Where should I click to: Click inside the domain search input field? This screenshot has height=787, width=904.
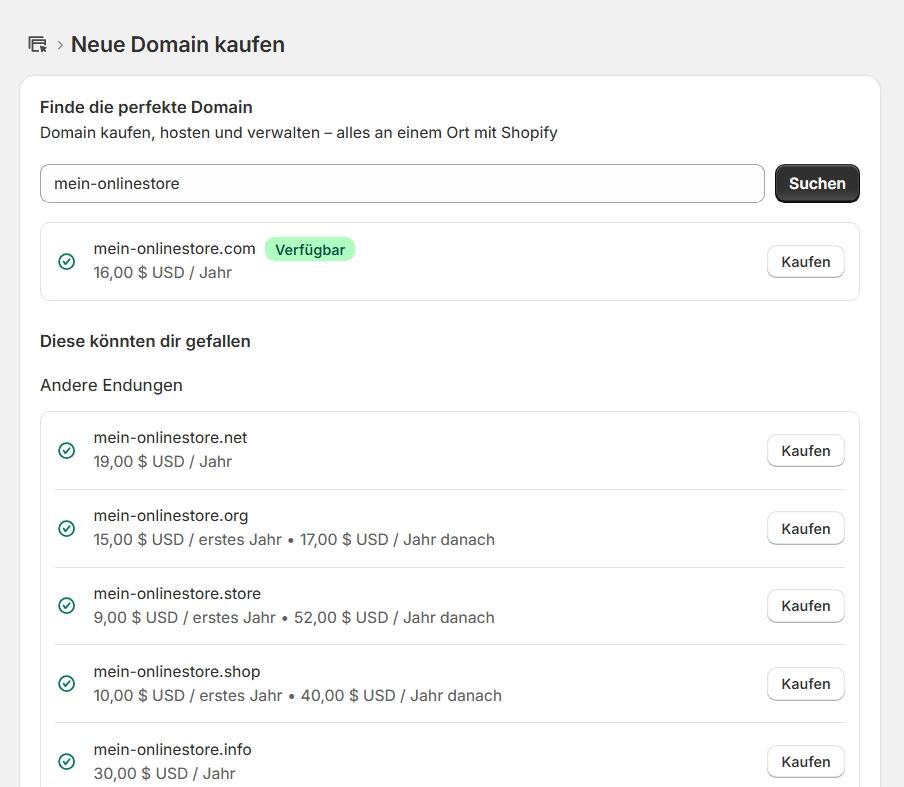click(x=400, y=183)
